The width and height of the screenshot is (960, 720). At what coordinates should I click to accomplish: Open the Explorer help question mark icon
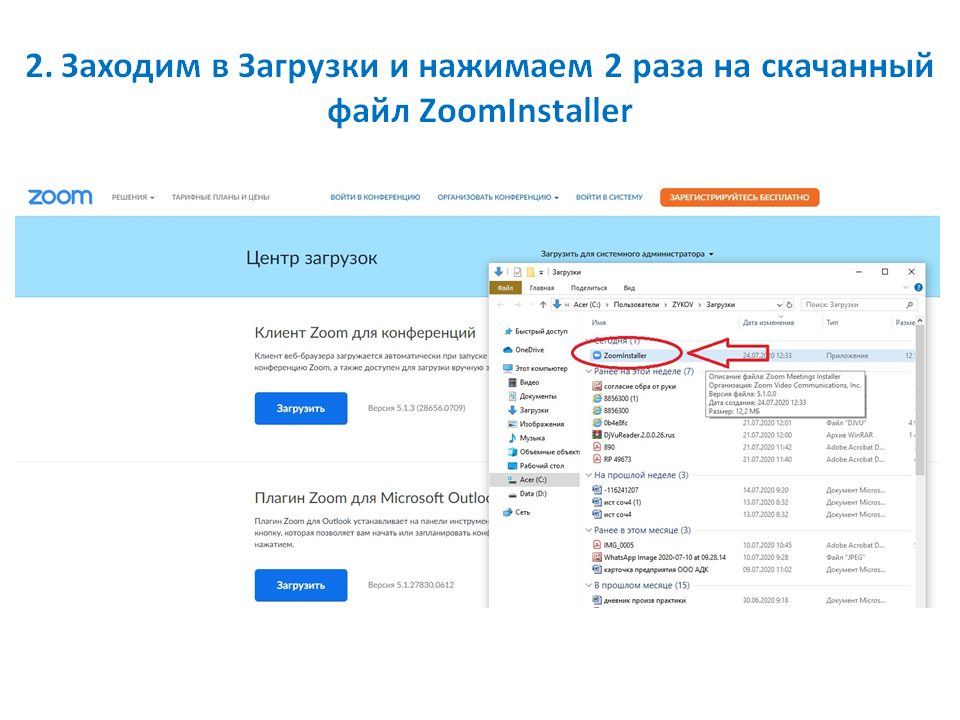coord(917,288)
